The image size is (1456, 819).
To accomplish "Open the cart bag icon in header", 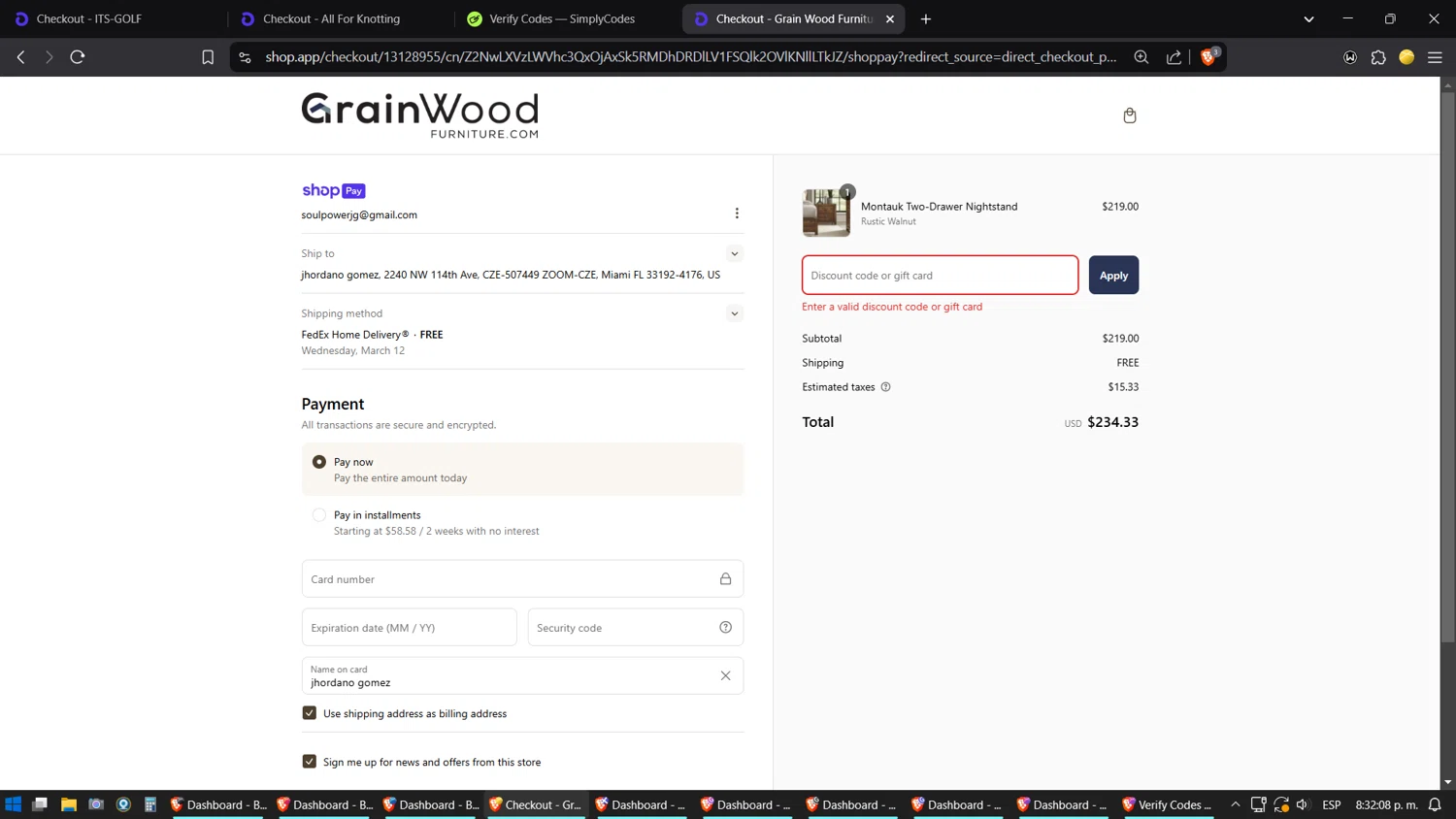I will [x=1129, y=115].
